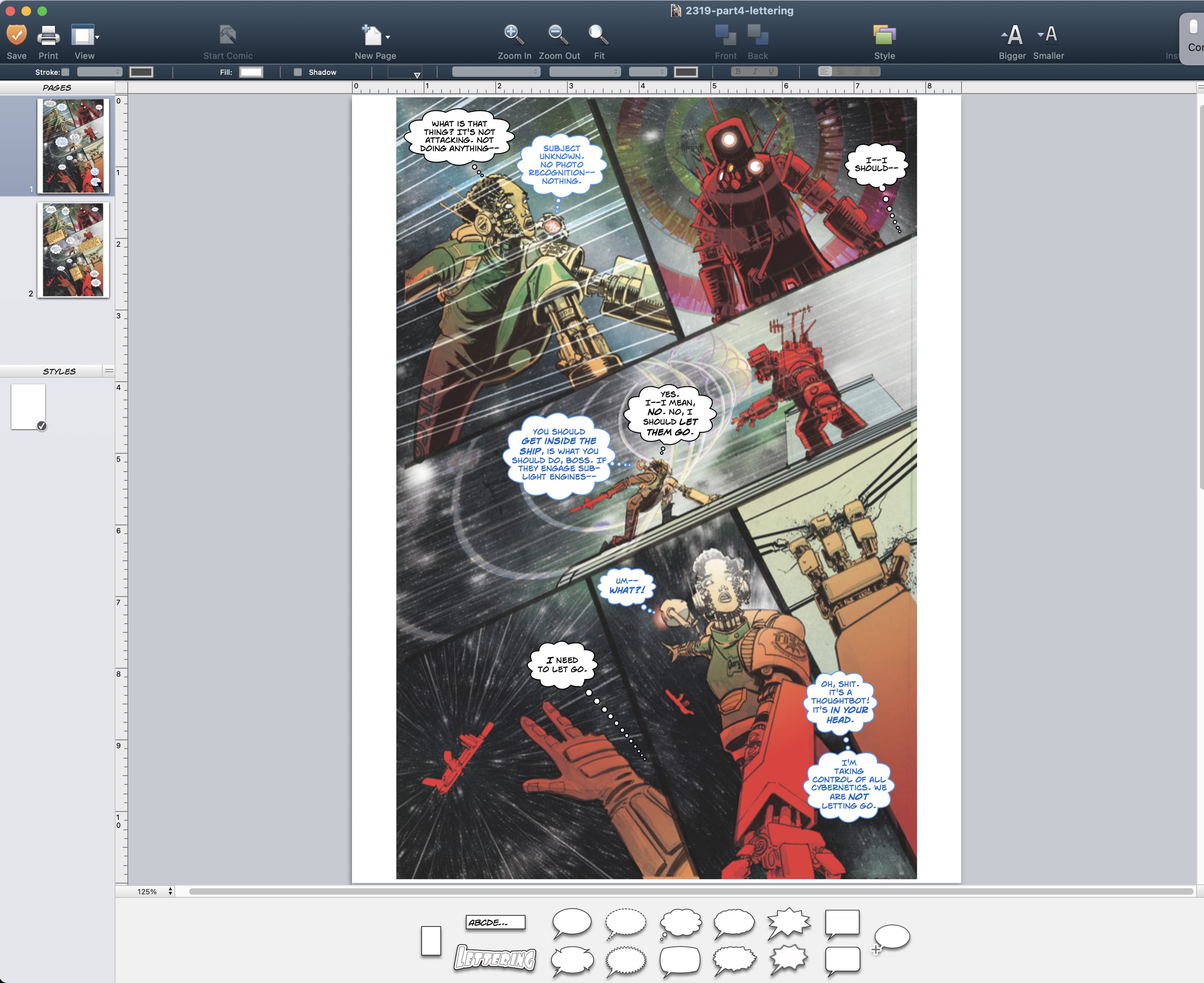Screen dimensions: 1204x983
Task: Open the white Fill color swatch
Action: click(x=251, y=72)
